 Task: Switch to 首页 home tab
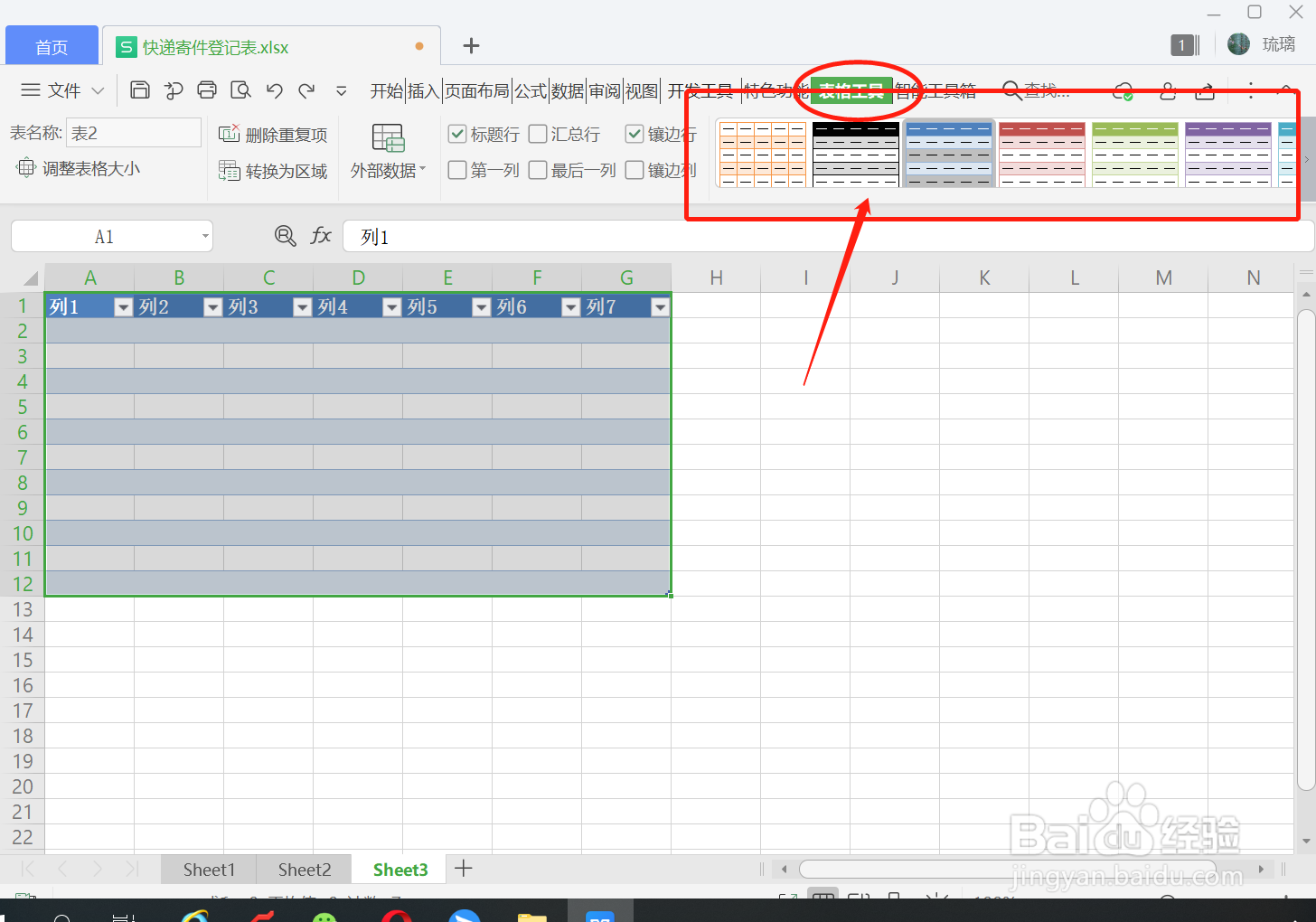pos(52,46)
